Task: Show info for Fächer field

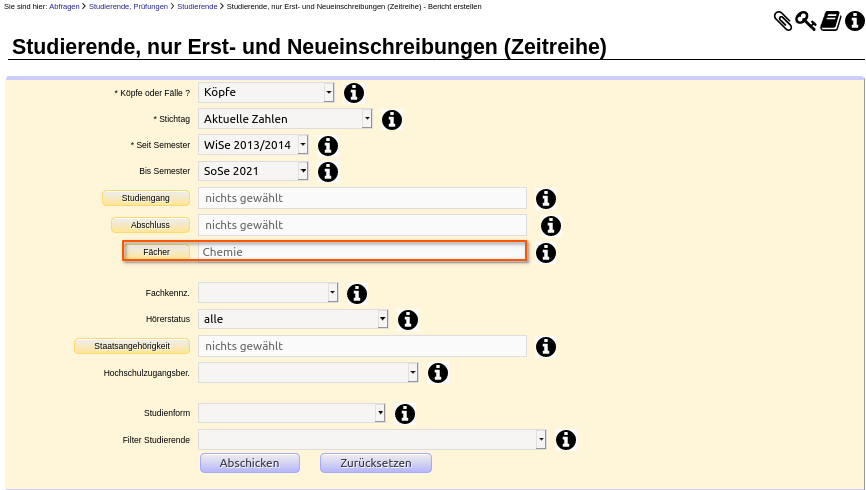Action: [x=546, y=253]
